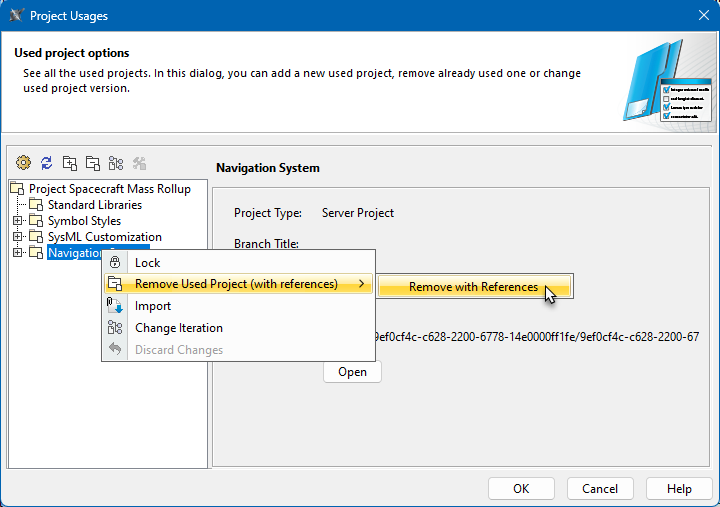The height and width of the screenshot is (507, 720).
Task: Click the Symbol Styles folder icon
Action: pyautogui.click(x=37, y=221)
